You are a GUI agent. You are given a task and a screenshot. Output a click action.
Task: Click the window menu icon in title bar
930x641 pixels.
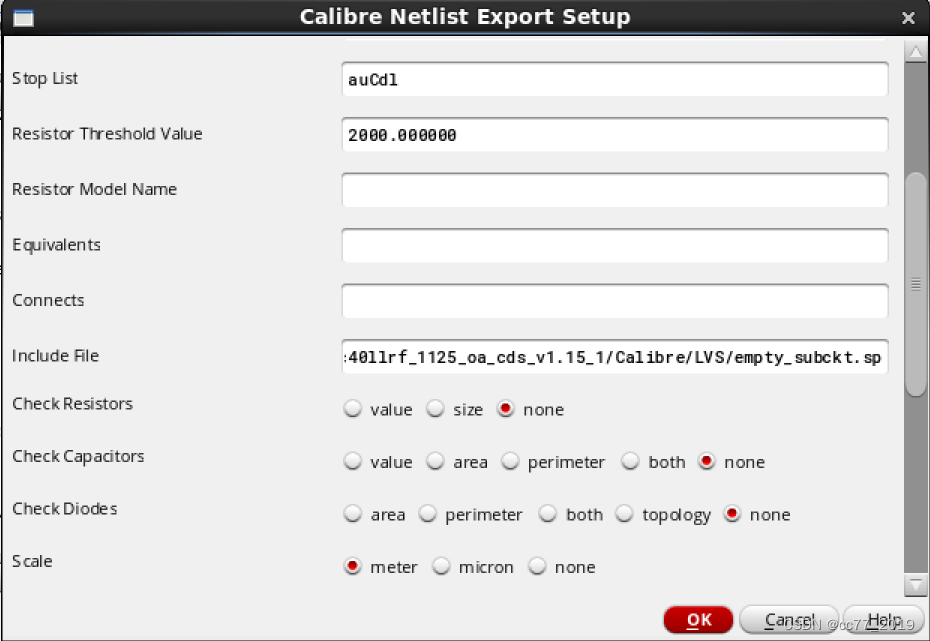tap(22, 18)
